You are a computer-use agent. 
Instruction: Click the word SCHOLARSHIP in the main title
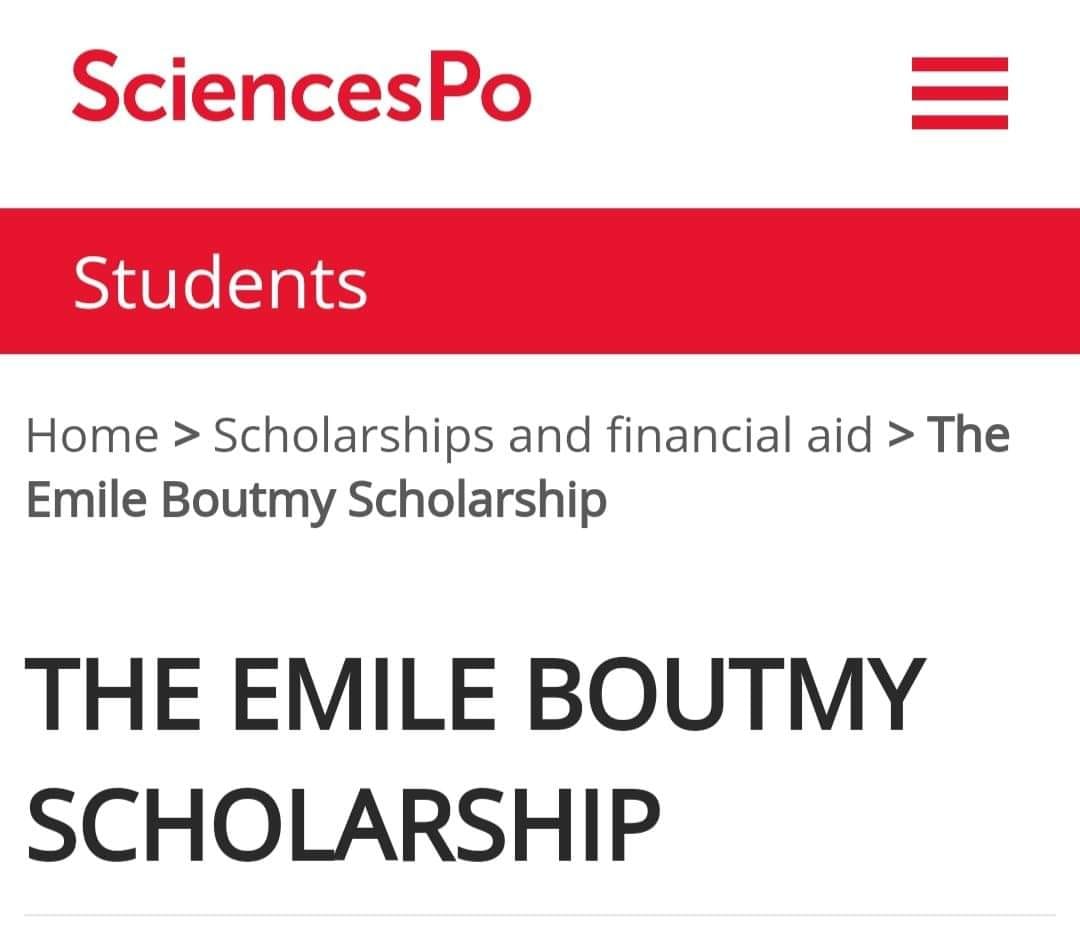342,823
